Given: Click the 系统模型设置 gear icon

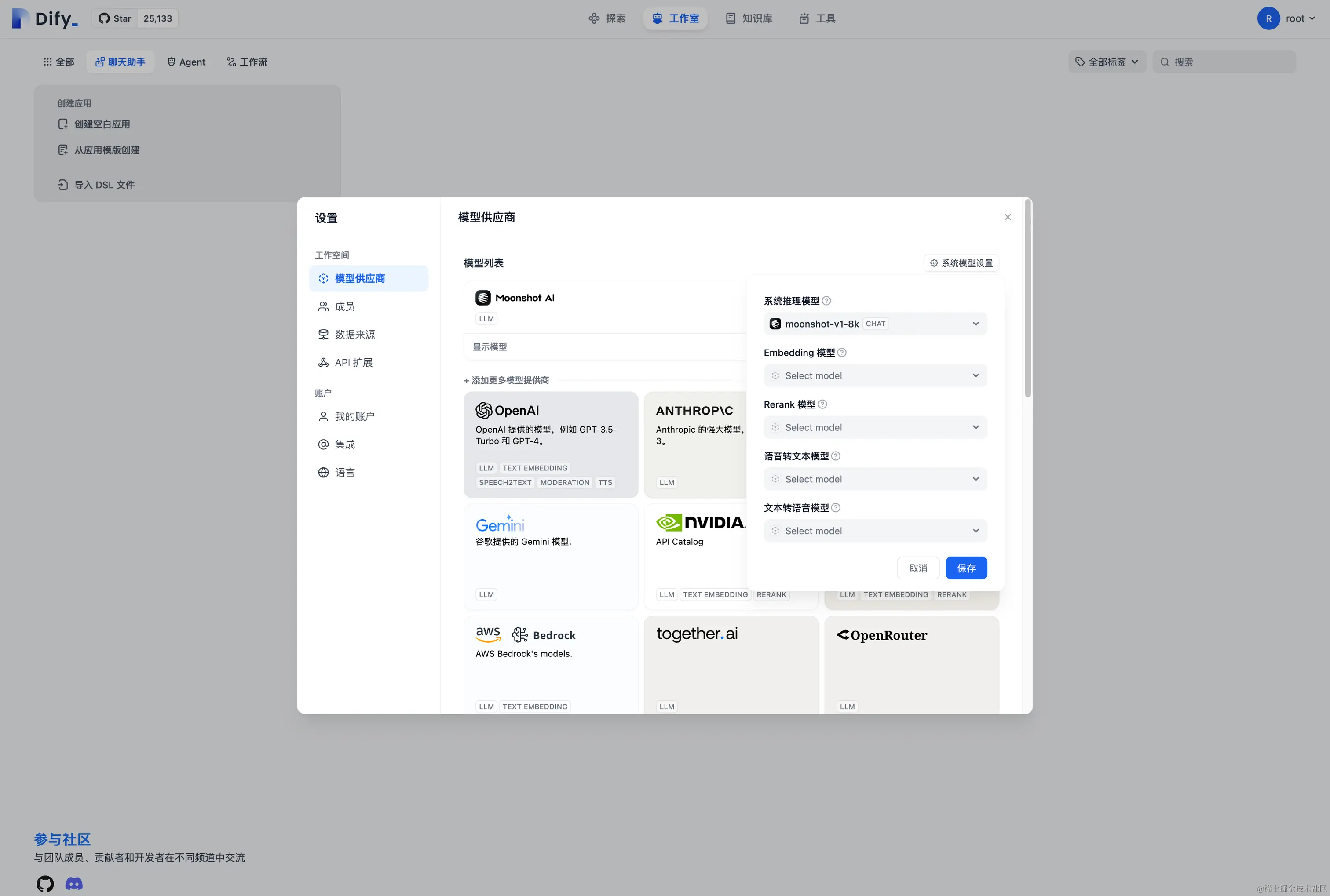Looking at the screenshot, I should point(934,263).
